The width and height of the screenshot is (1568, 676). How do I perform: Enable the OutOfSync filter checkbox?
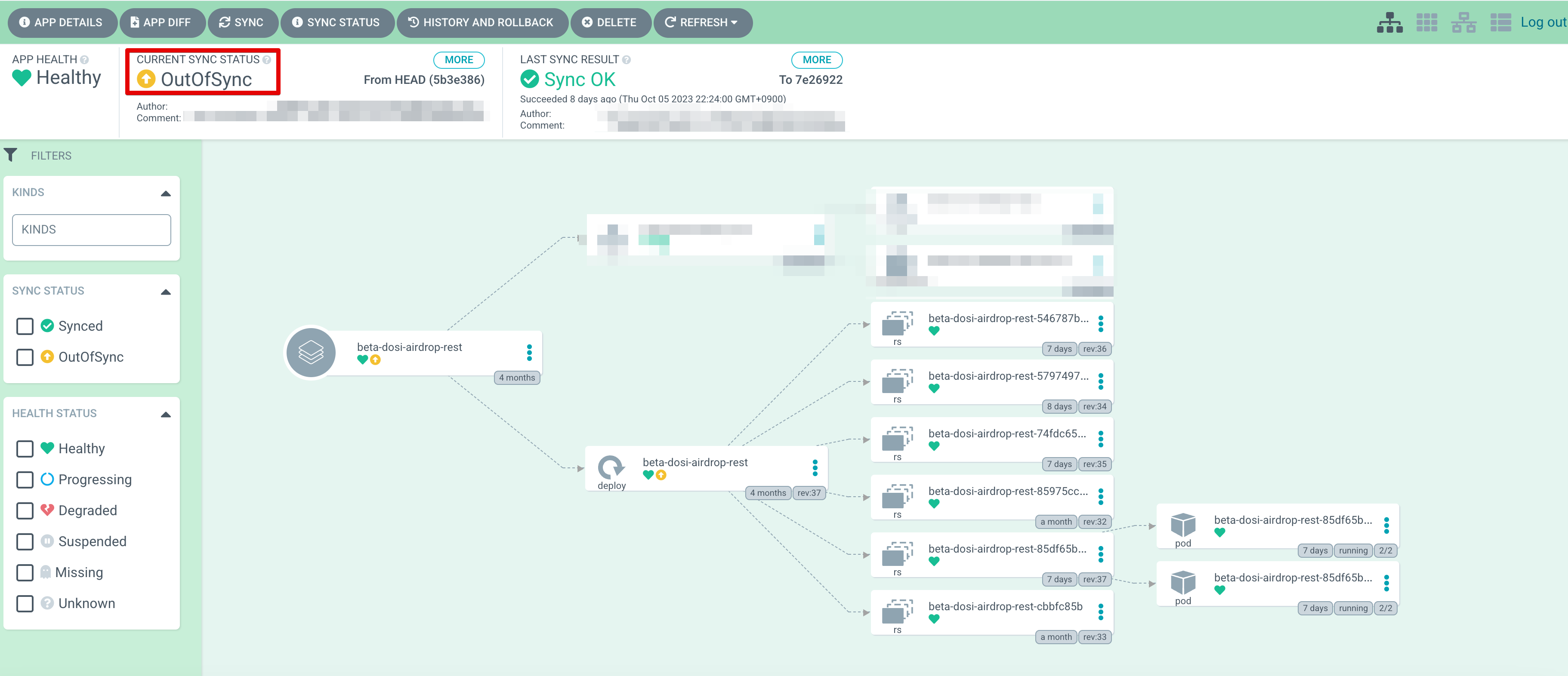point(25,357)
